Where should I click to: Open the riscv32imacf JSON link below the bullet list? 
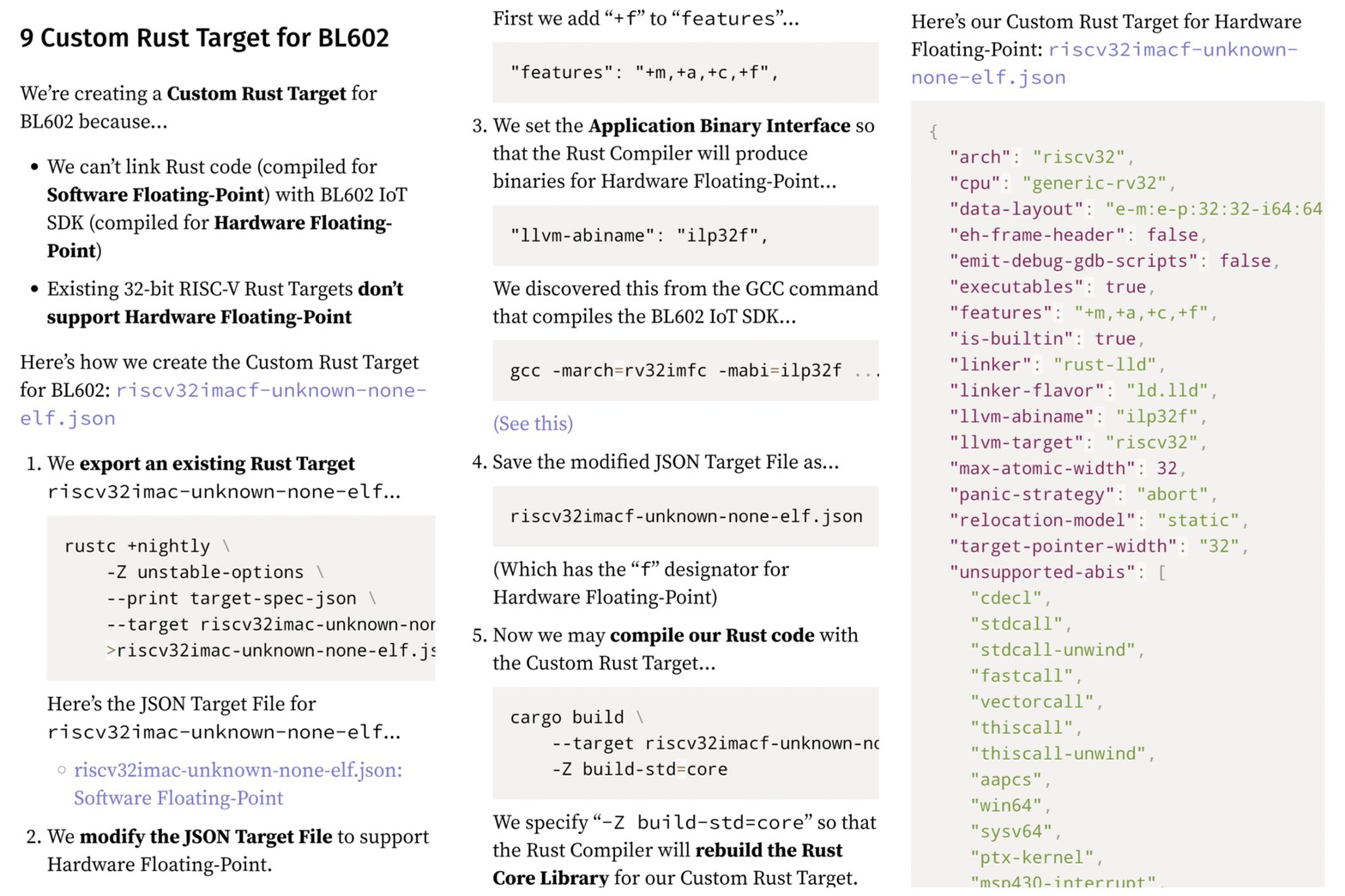pos(270,391)
